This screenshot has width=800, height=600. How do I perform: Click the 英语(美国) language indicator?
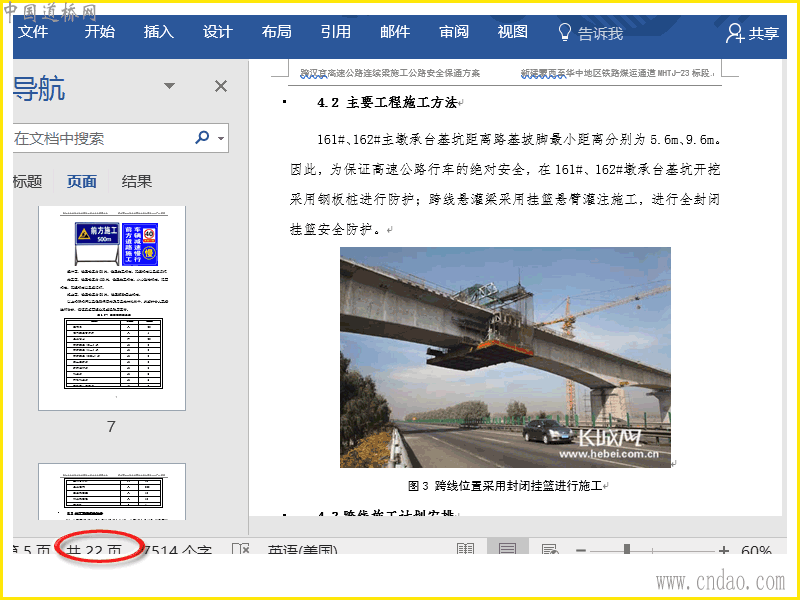(x=303, y=550)
